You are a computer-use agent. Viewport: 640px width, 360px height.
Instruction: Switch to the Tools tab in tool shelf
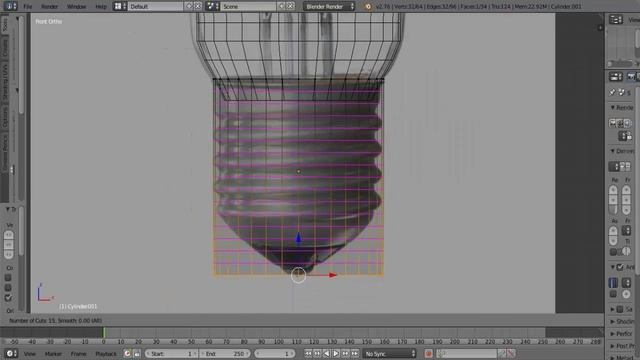(5, 24)
